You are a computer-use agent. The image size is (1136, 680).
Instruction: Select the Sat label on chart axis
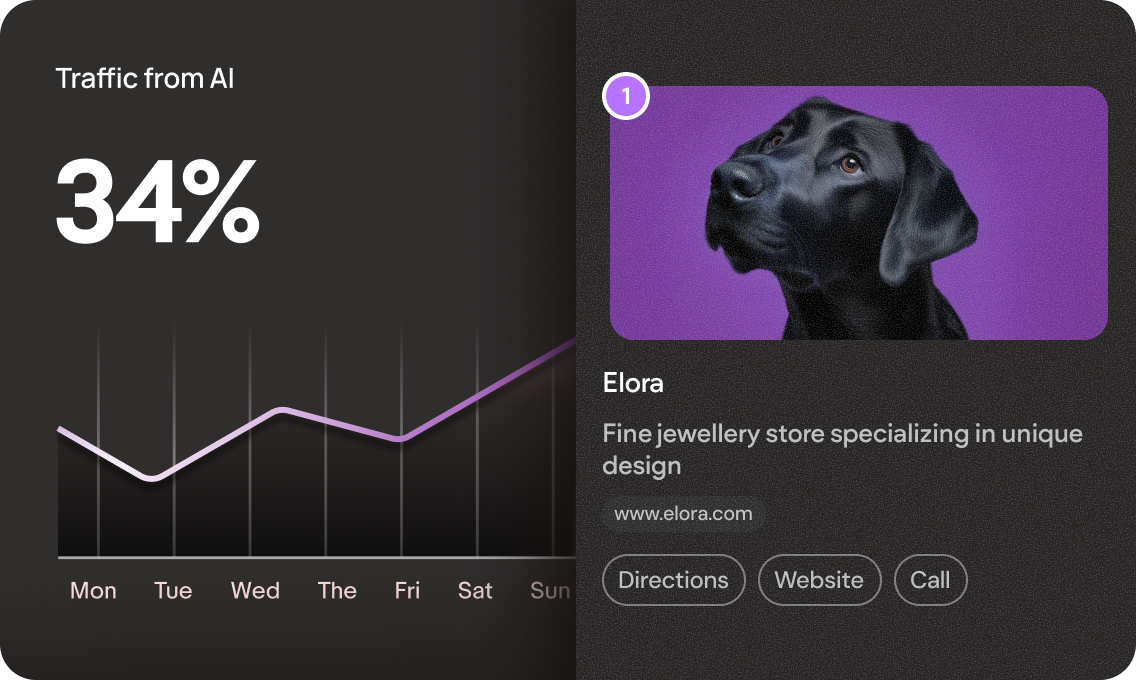pyautogui.click(x=475, y=590)
